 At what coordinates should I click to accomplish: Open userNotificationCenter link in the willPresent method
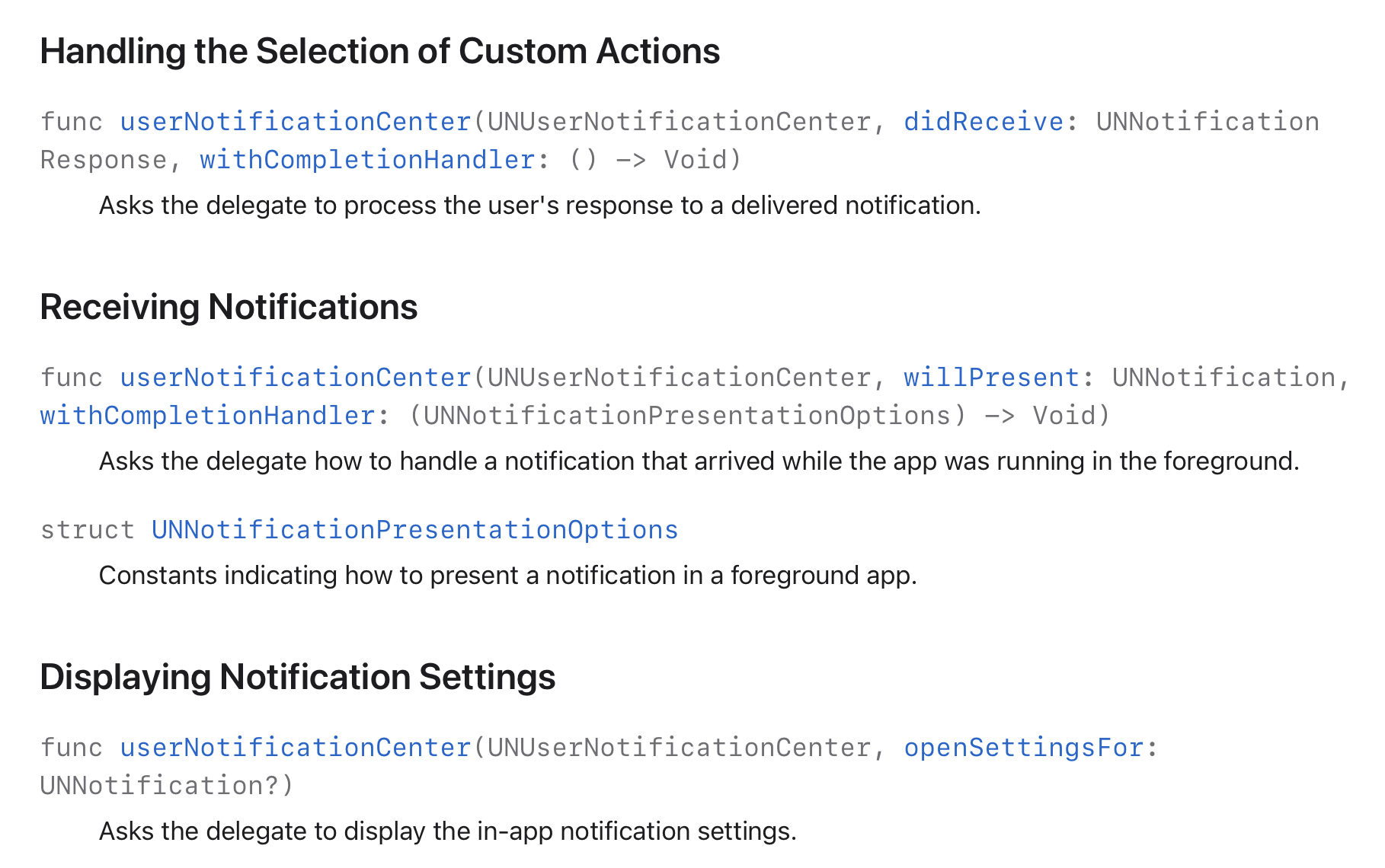296,378
